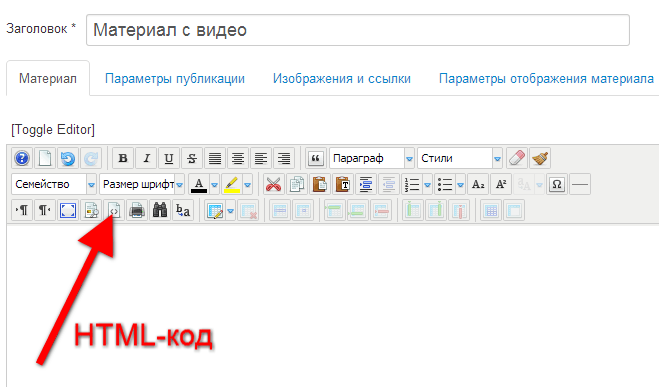This screenshot has width=659, height=387.
Task: Open the Replace text tool
Action: (182, 210)
